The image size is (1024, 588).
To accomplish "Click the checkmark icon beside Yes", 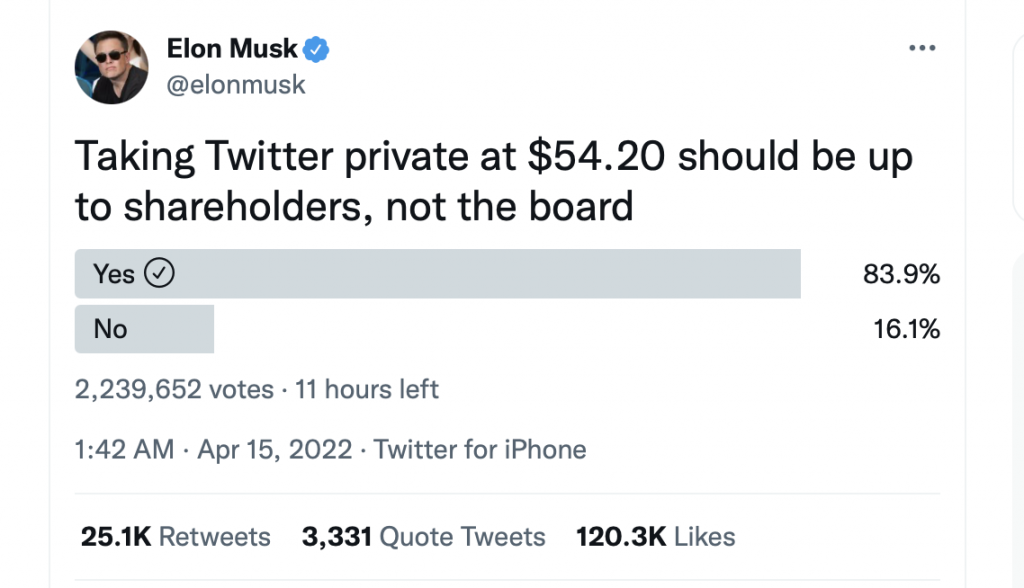I will (x=160, y=273).
